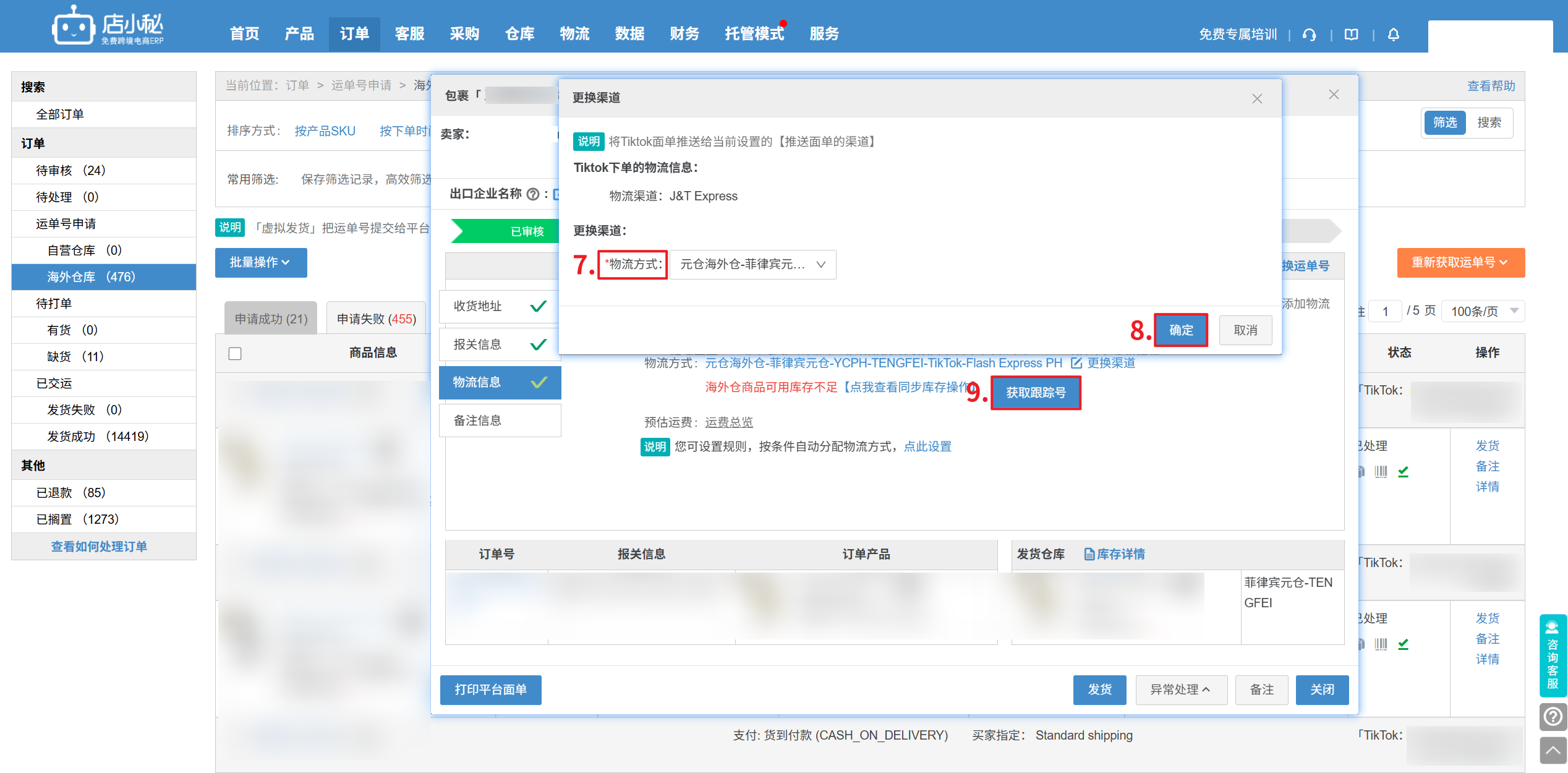The image size is (1568, 773).
Task: Click the notification bell icon
Action: pos(1394,35)
